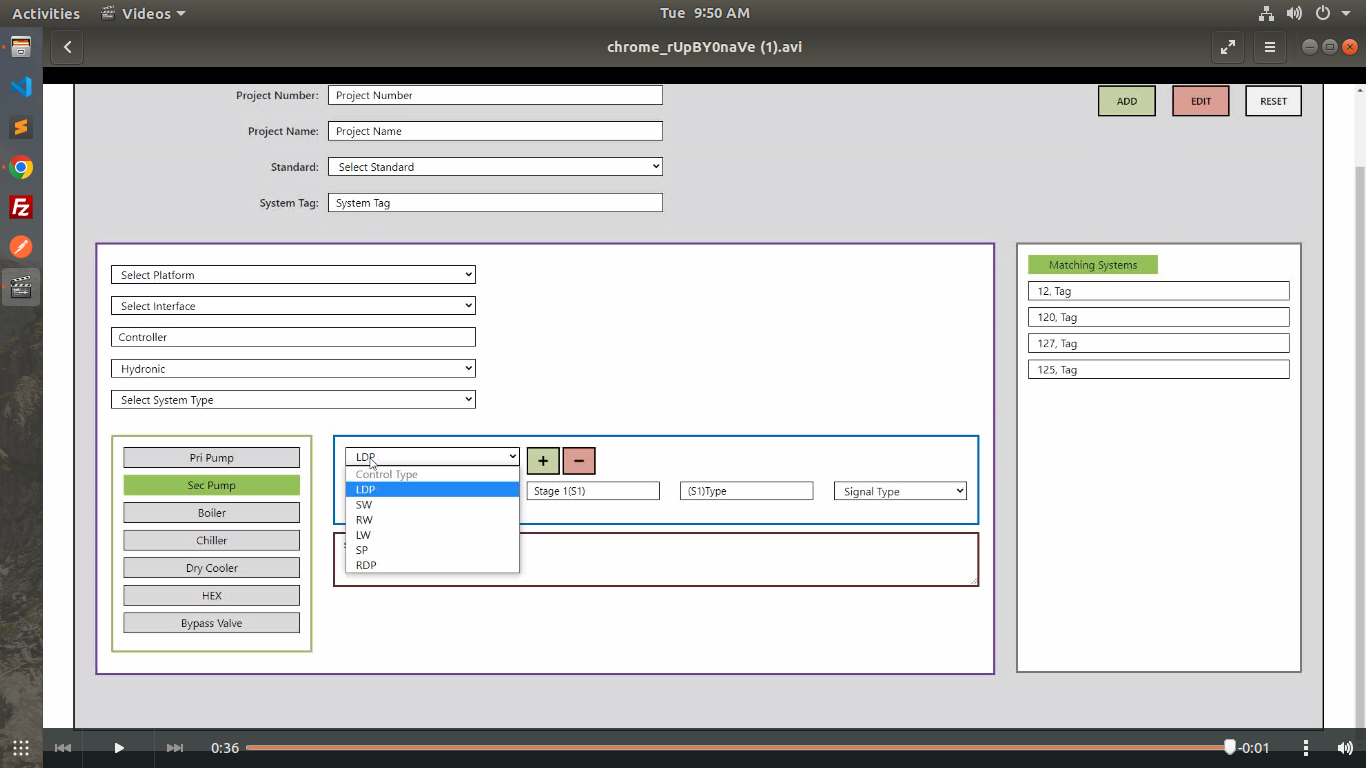Click the Project Number input field
The width and height of the screenshot is (1366, 768).
coord(495,95)
